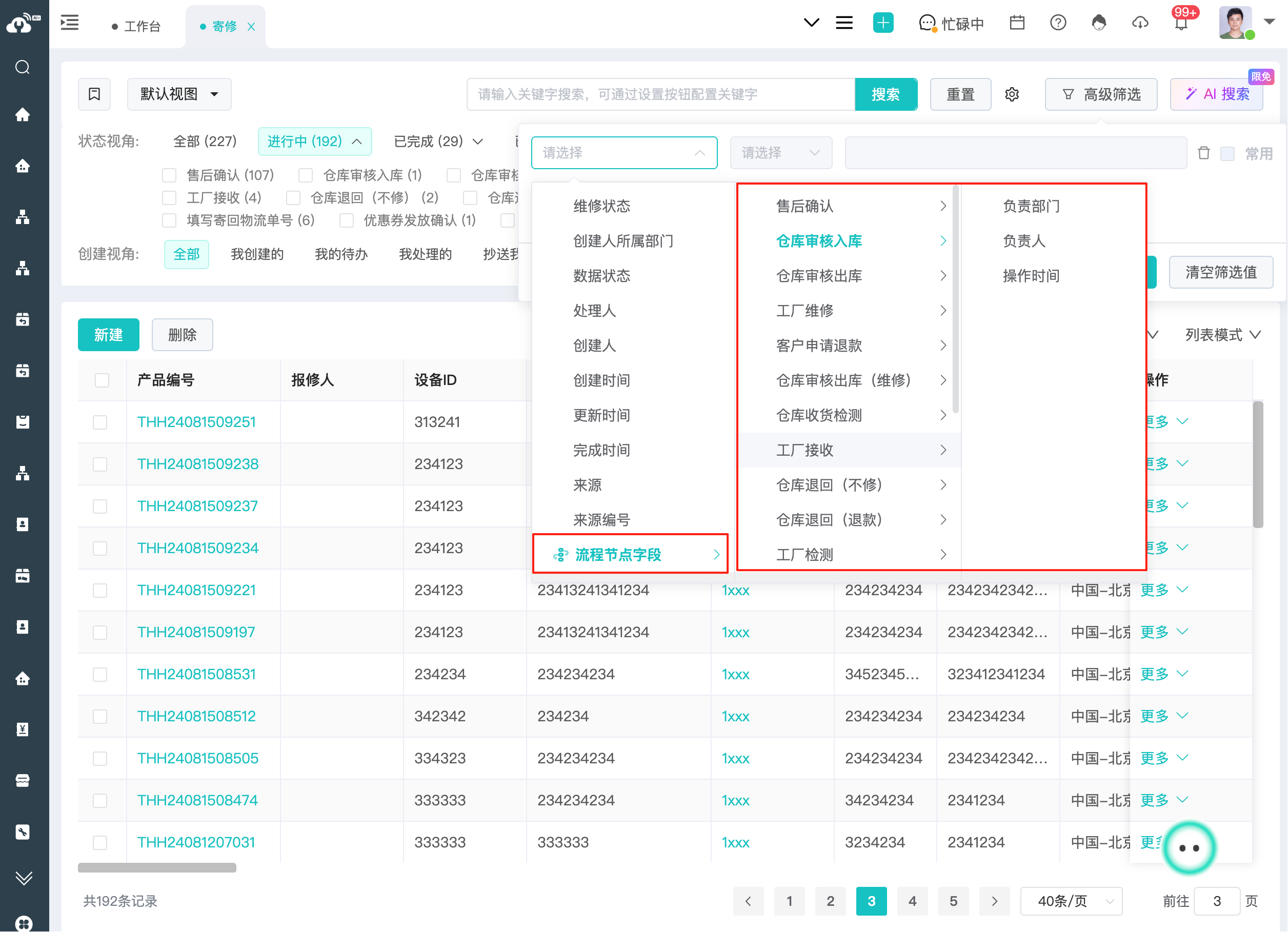Open the search settings gear icon
This screenshot has width=1288, height=932.
tap(1012, 94)
